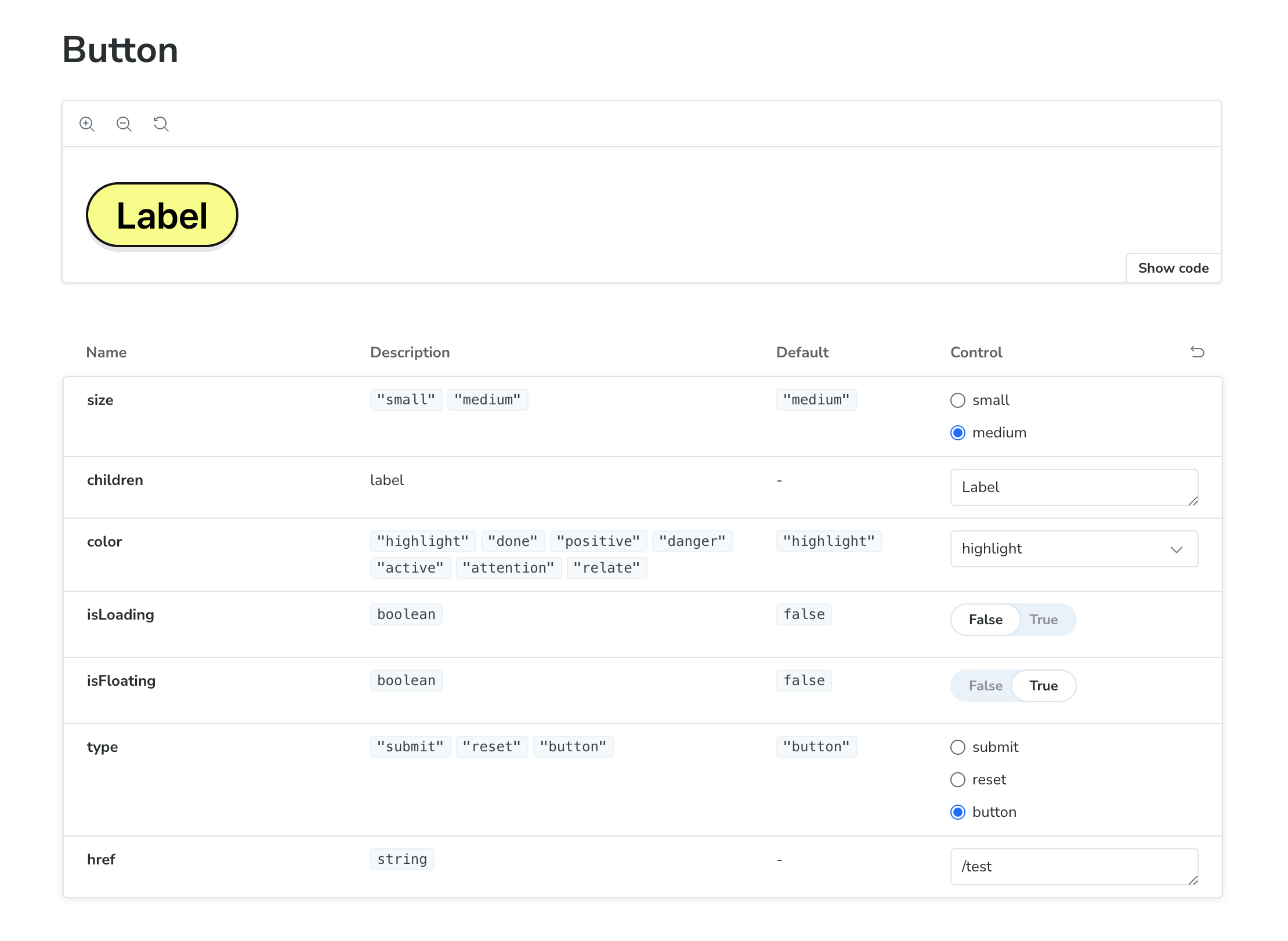Click the zoom out icon
This screenshot has width=1288, height=941.
124,124
